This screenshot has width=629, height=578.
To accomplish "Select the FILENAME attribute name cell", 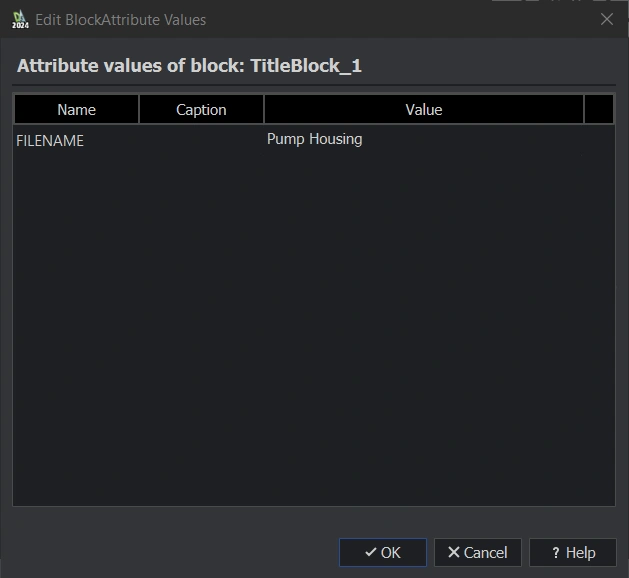I will pyautogui.click(x=50, y=141).
